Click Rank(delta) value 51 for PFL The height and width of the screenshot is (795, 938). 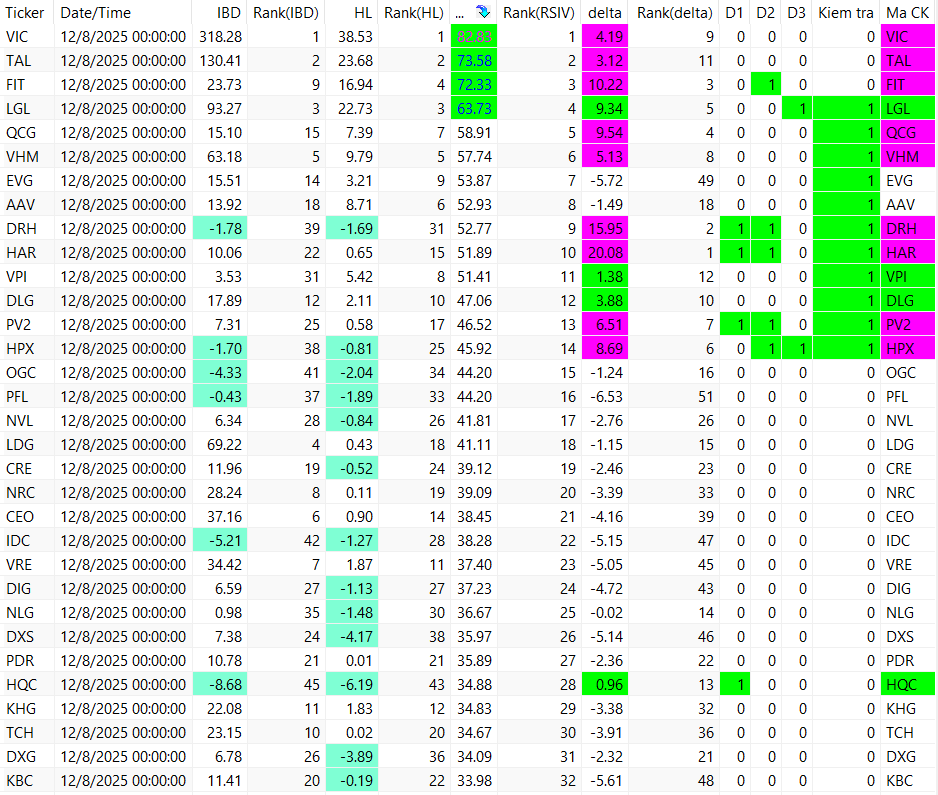point(706,397)
